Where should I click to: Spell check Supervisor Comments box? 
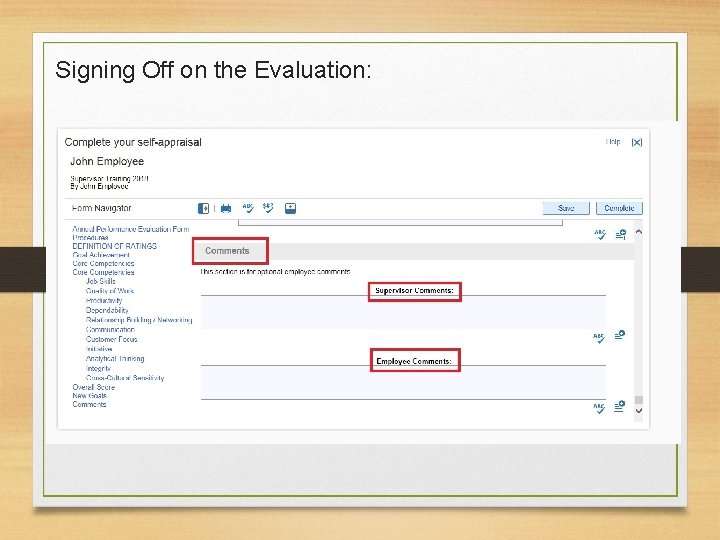pos(599,338)
